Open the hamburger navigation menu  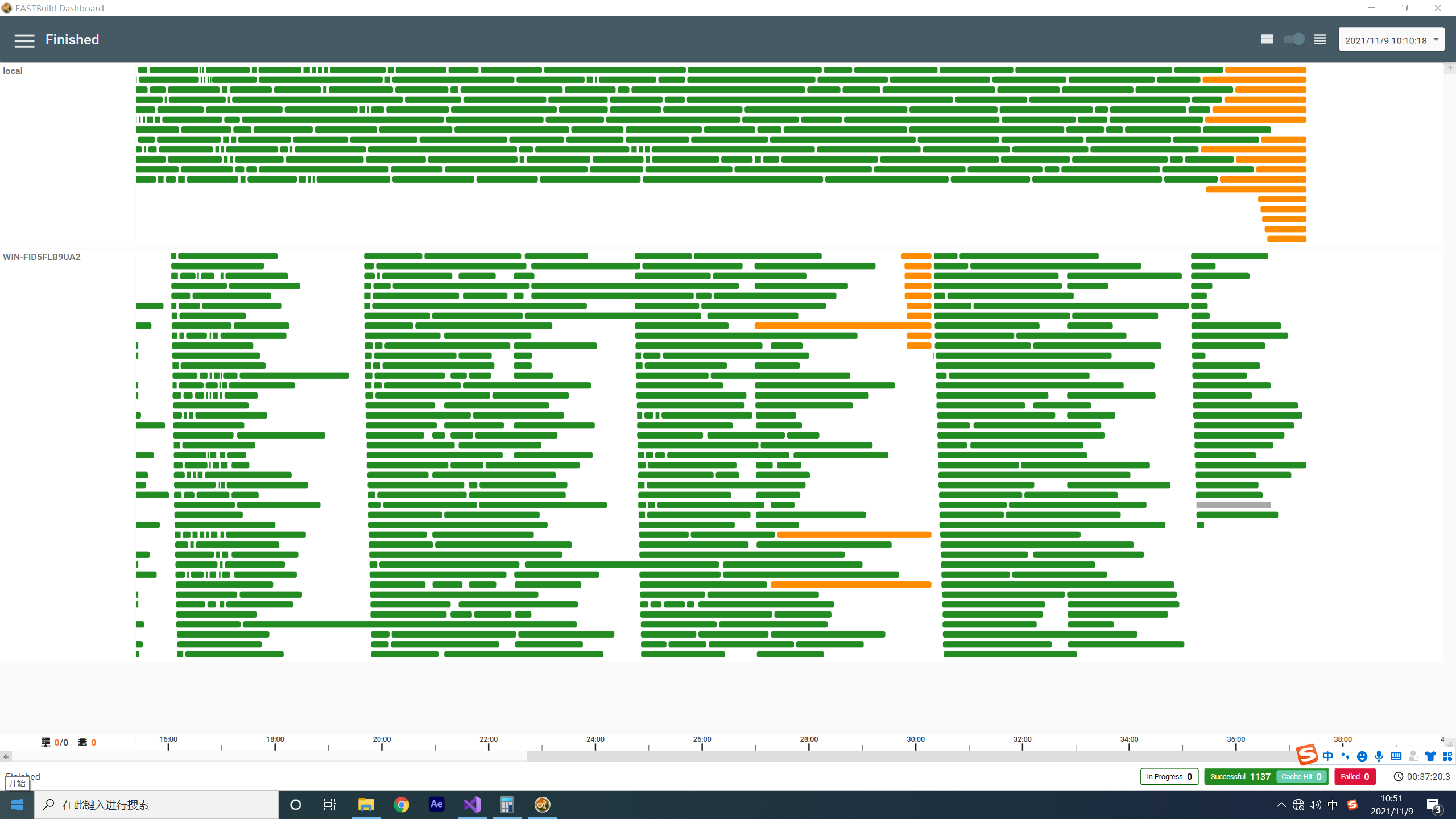(24, 40)
